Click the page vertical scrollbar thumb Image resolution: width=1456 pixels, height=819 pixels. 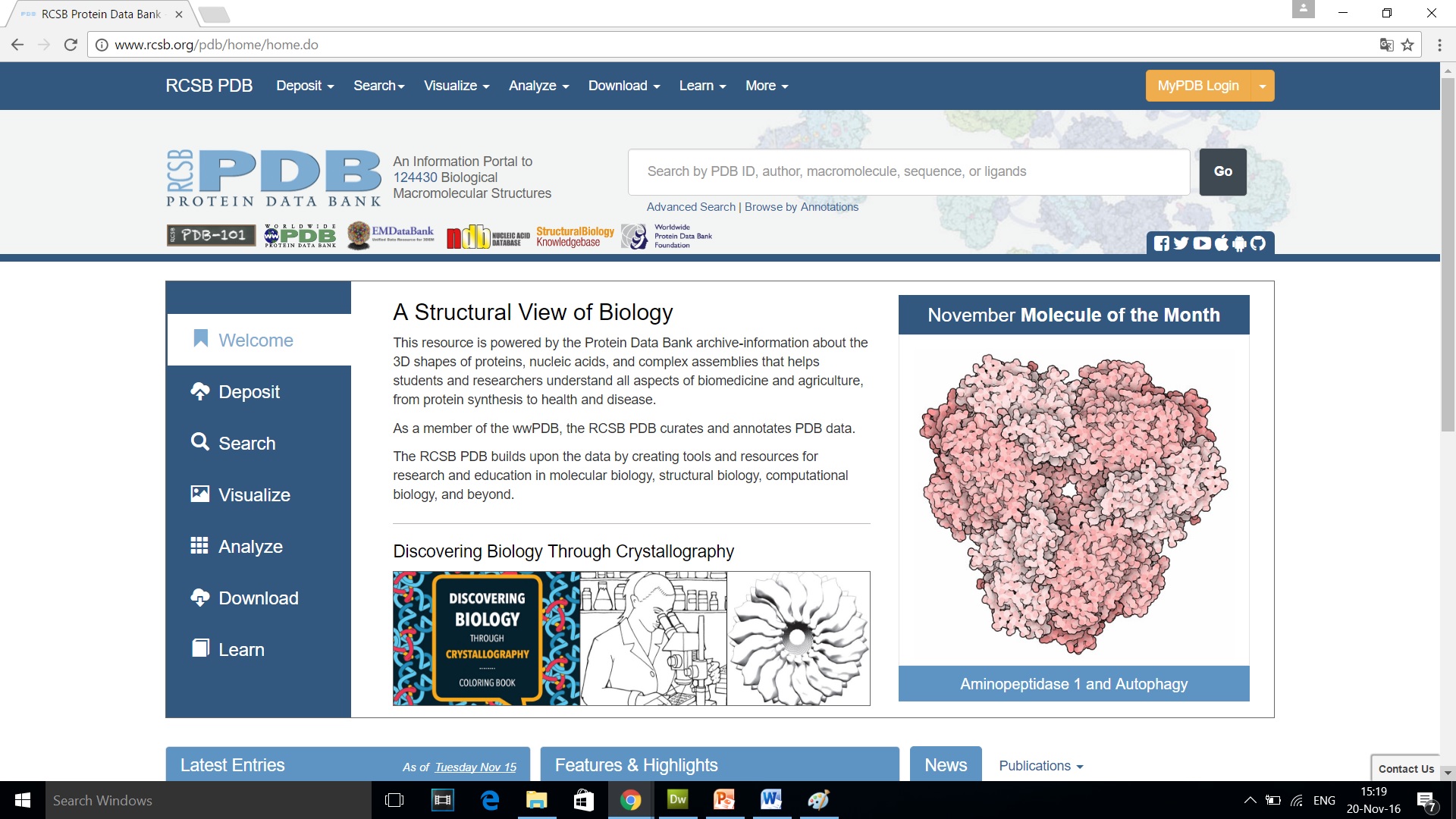coord(1448,254)
